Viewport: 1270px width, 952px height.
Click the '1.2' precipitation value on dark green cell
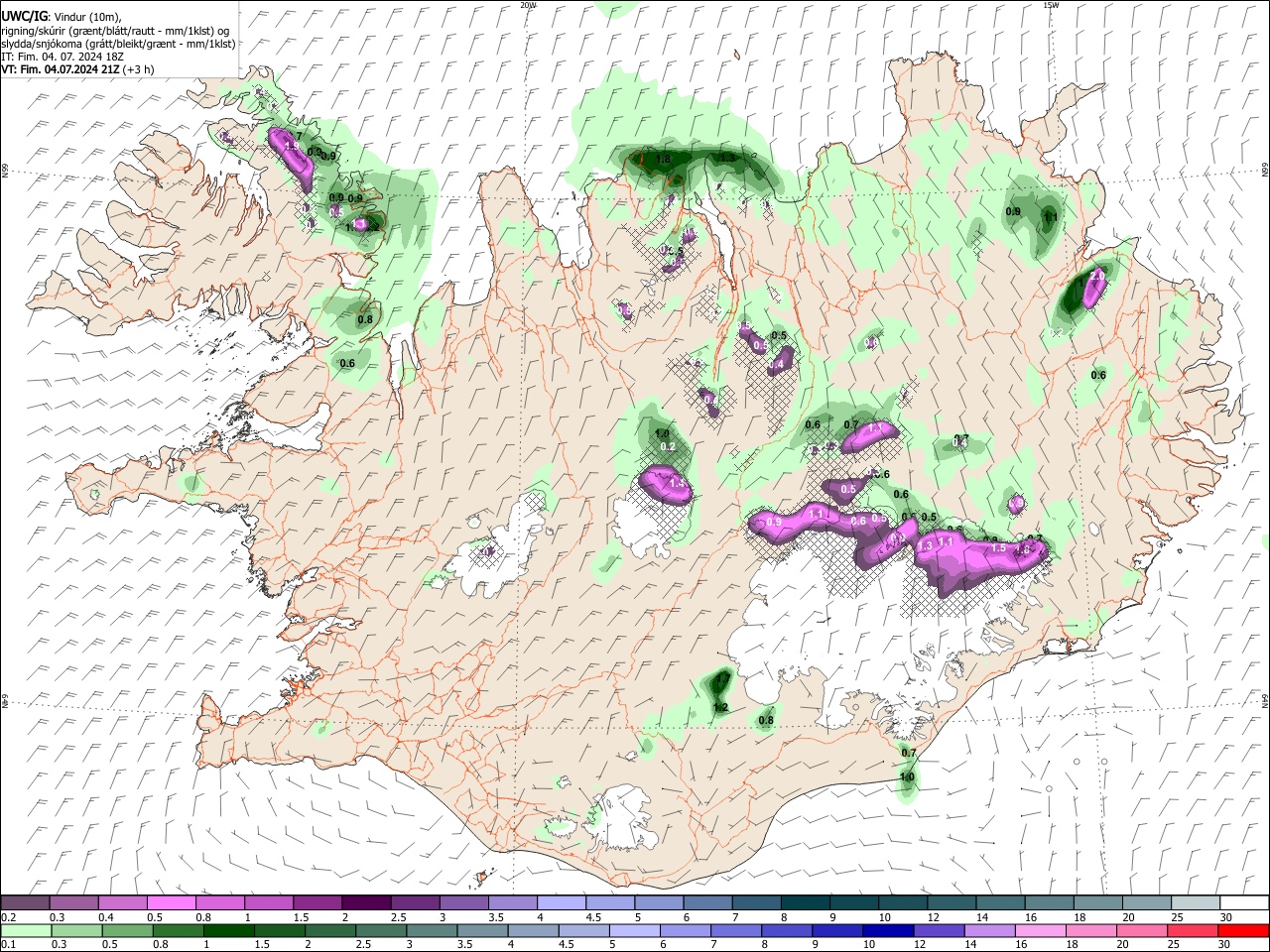tap(721, 707)
